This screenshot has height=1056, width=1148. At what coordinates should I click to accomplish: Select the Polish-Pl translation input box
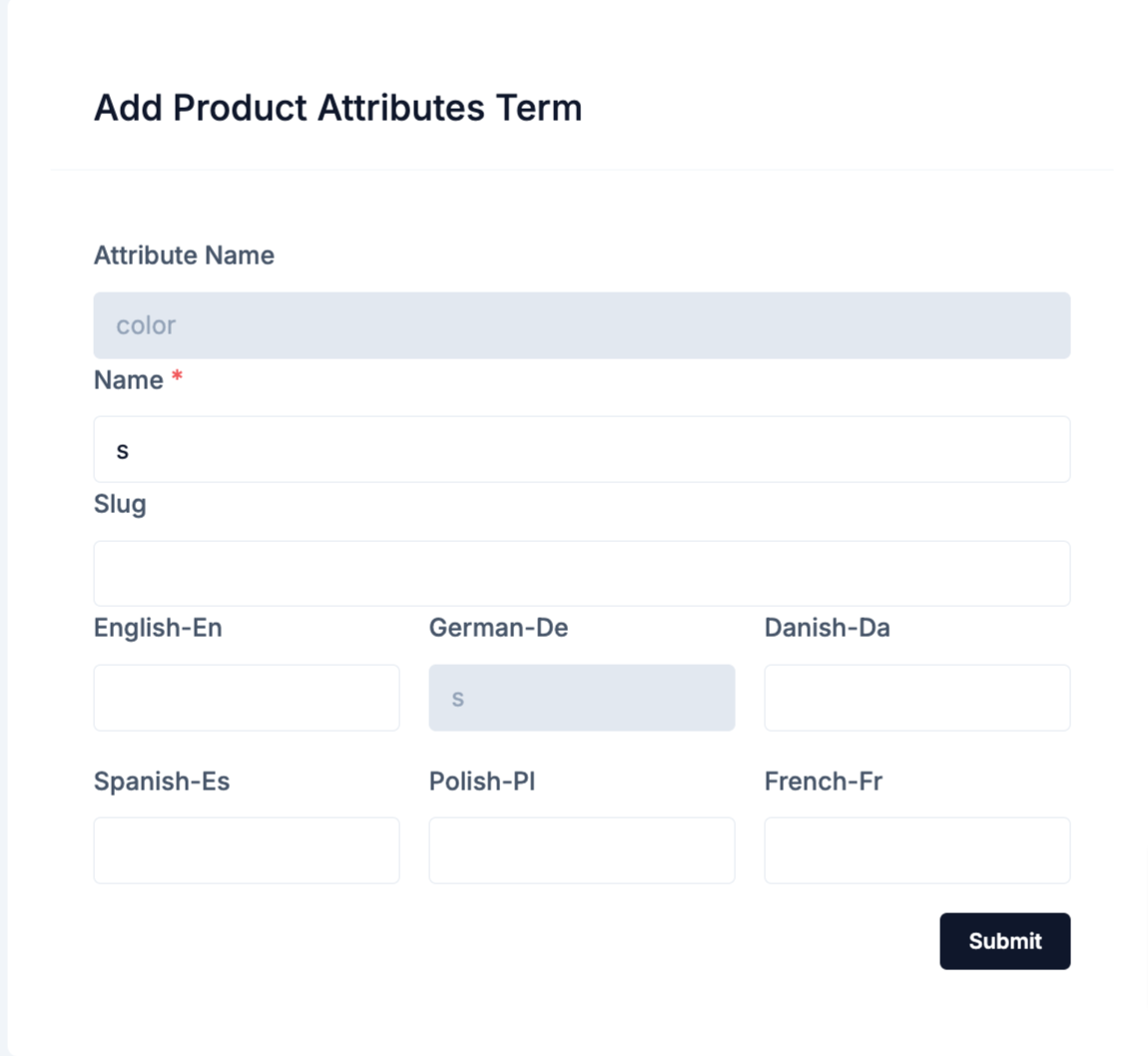click(582, 850)
